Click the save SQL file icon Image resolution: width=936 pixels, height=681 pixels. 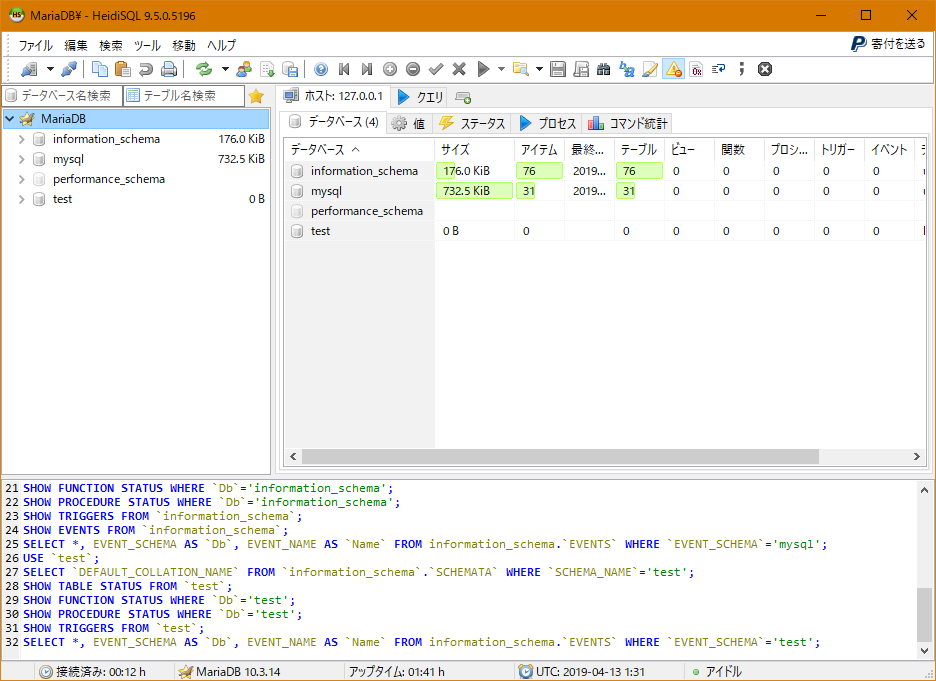(558, 69)
